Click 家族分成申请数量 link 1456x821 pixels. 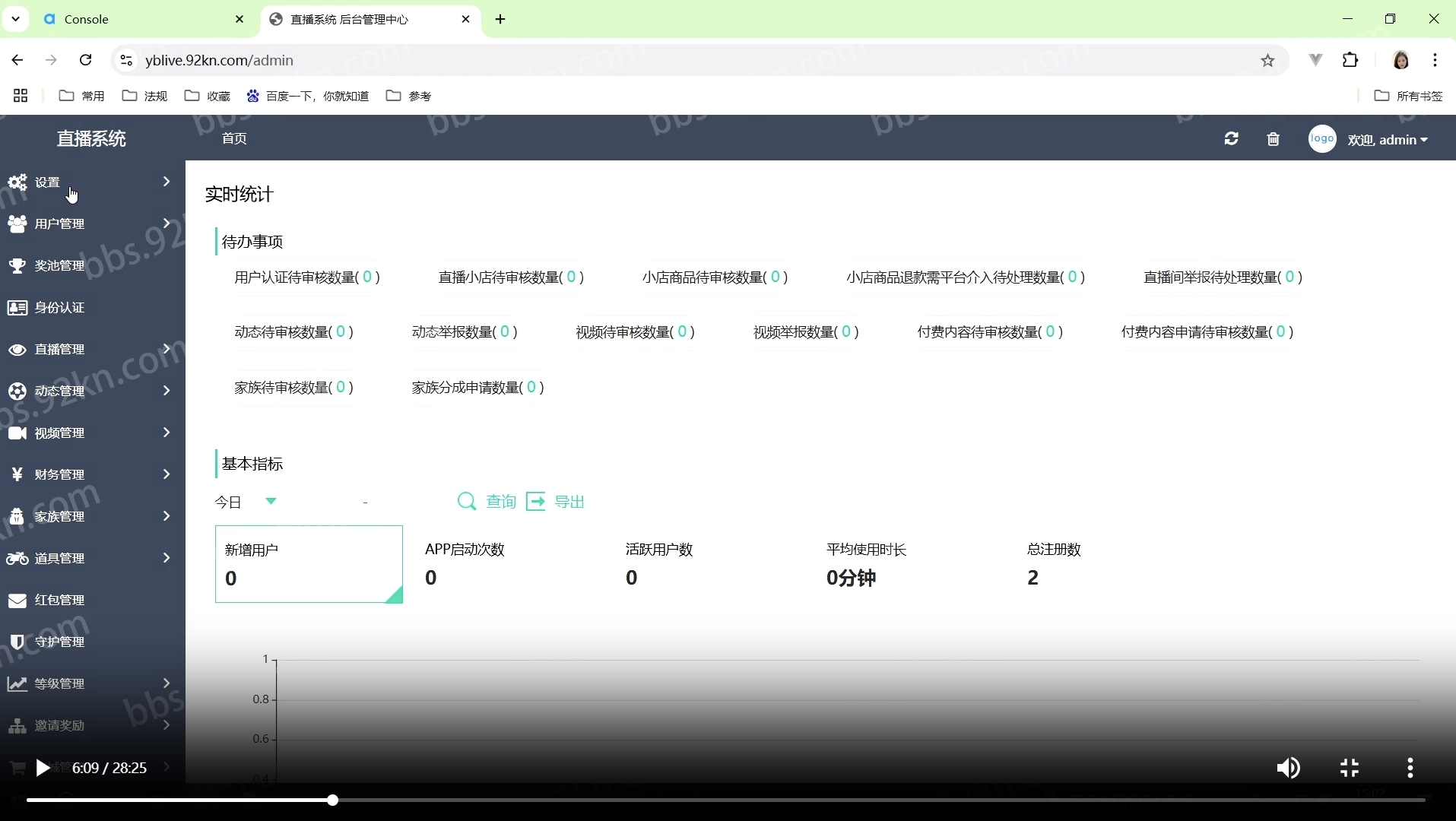coord(477,387)
